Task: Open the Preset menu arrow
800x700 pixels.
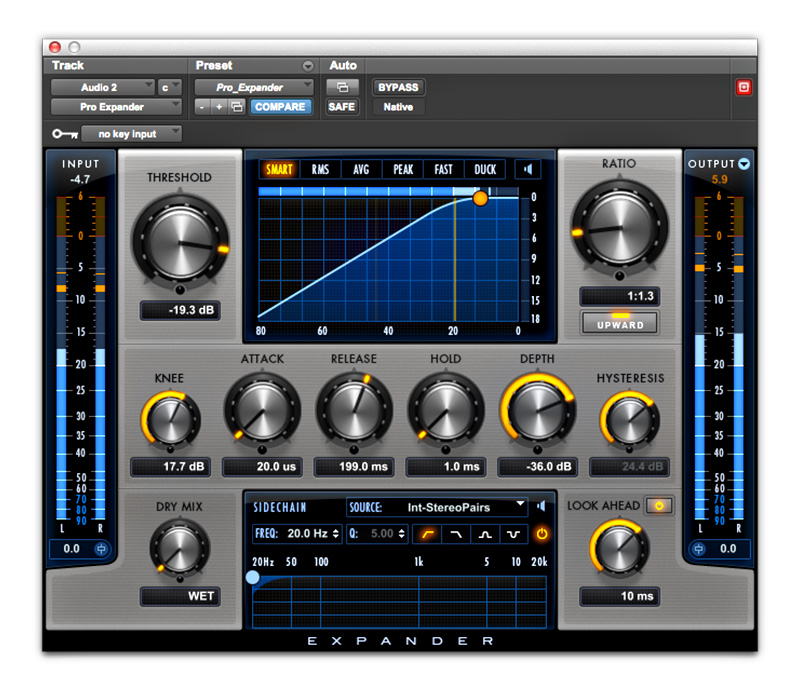Action: point(308,66)
